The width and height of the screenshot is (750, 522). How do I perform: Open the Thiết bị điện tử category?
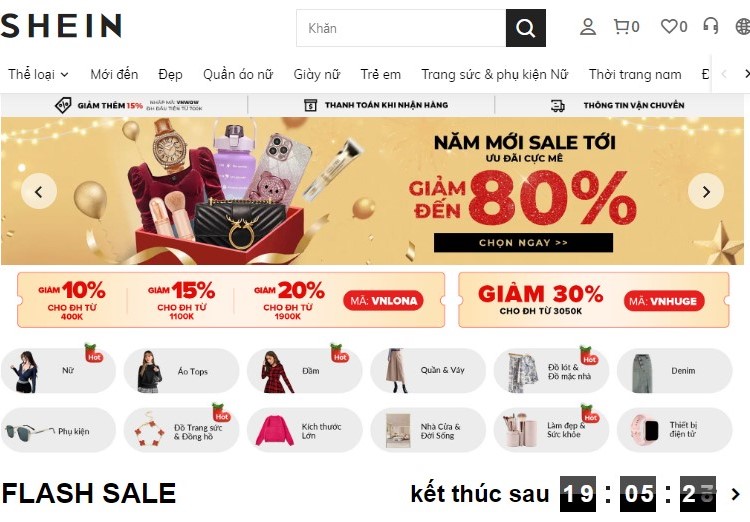(x=674, y=430)
